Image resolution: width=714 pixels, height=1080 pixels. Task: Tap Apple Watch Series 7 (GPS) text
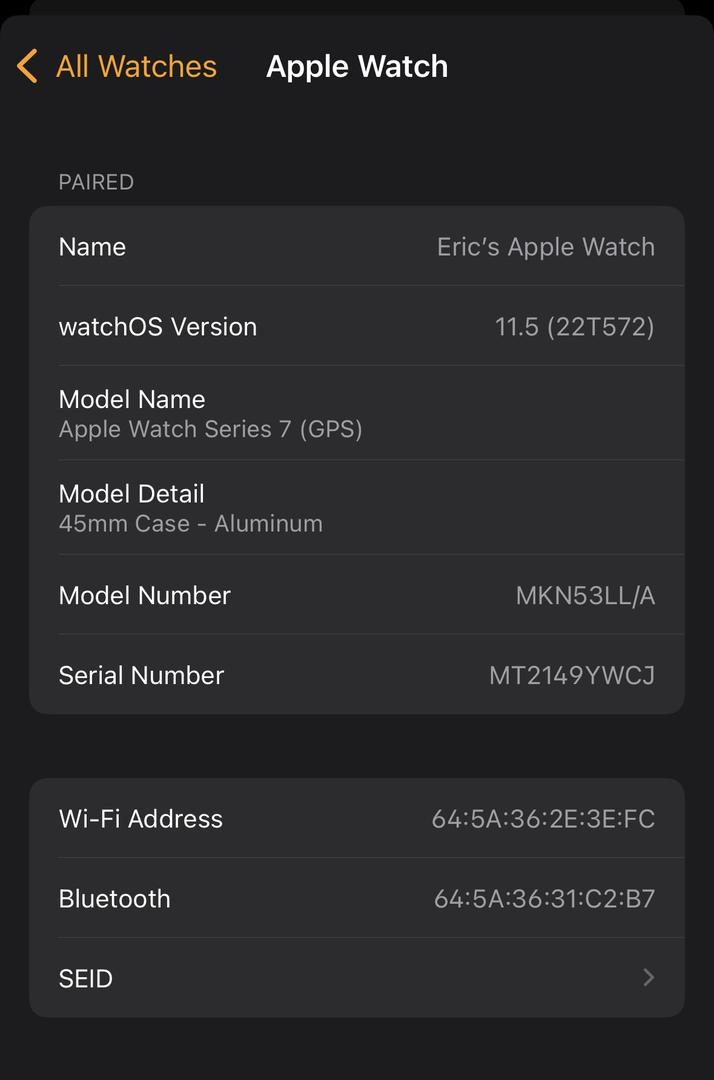click(x=210, y=430)
